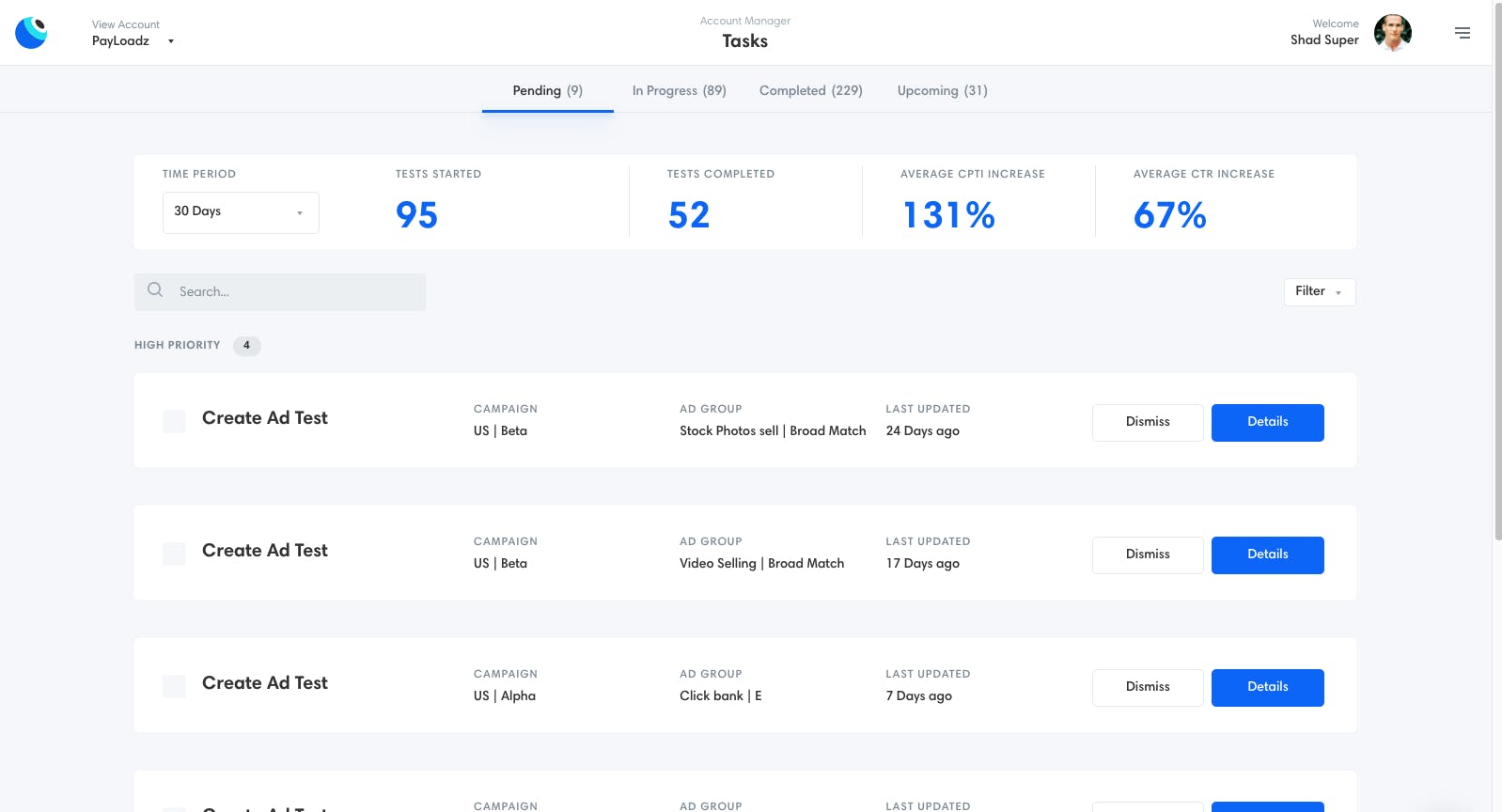Open Details for the 7 Days ago task
The image size is (1502, 812).
[x=1268, y=688]
